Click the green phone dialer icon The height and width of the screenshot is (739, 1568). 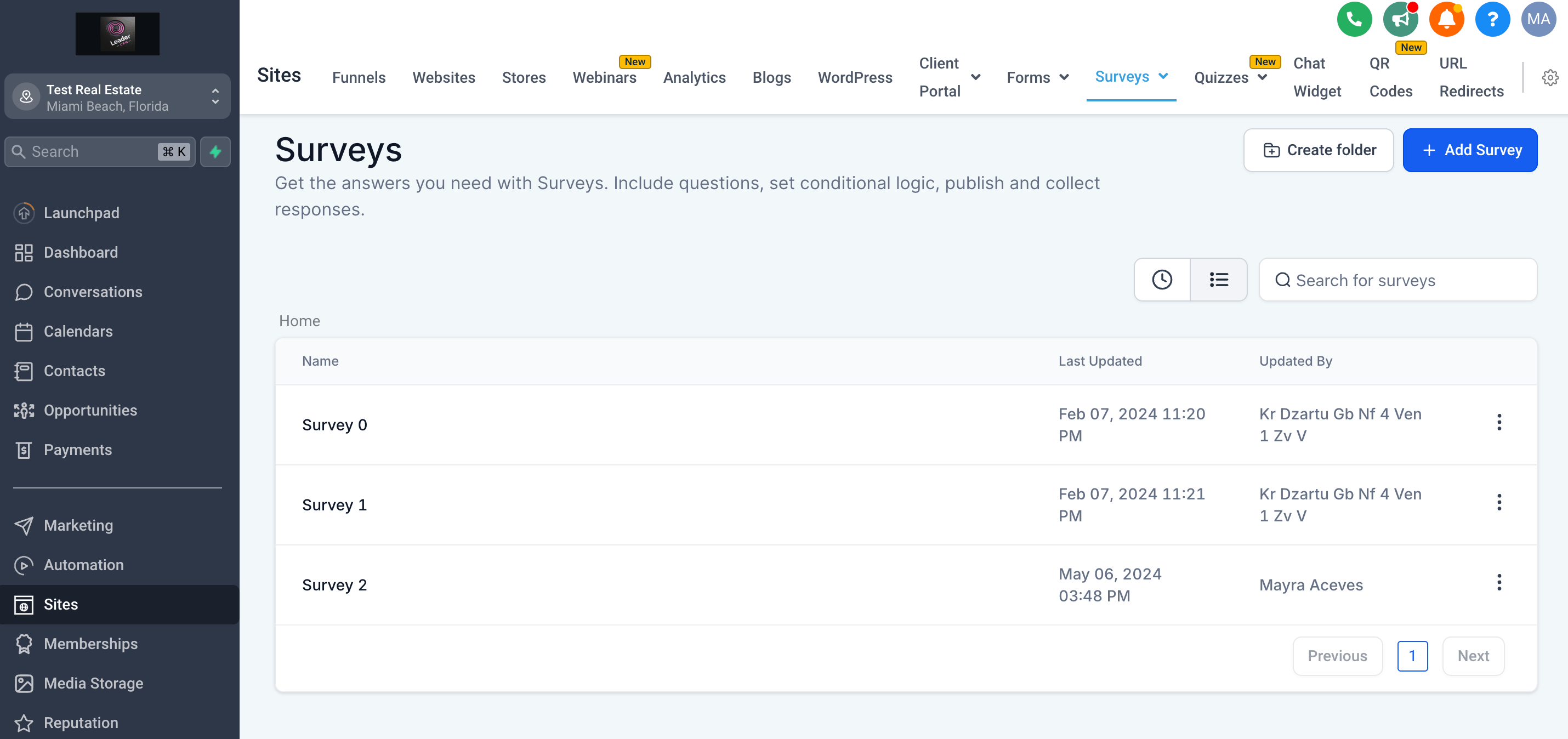tap(1354, 20)
